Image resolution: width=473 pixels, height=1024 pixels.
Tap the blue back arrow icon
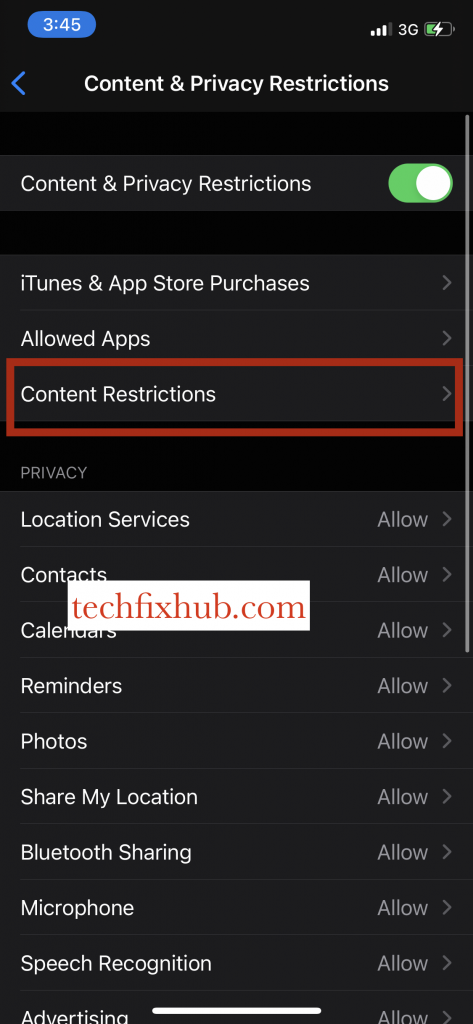pos(18,84)
